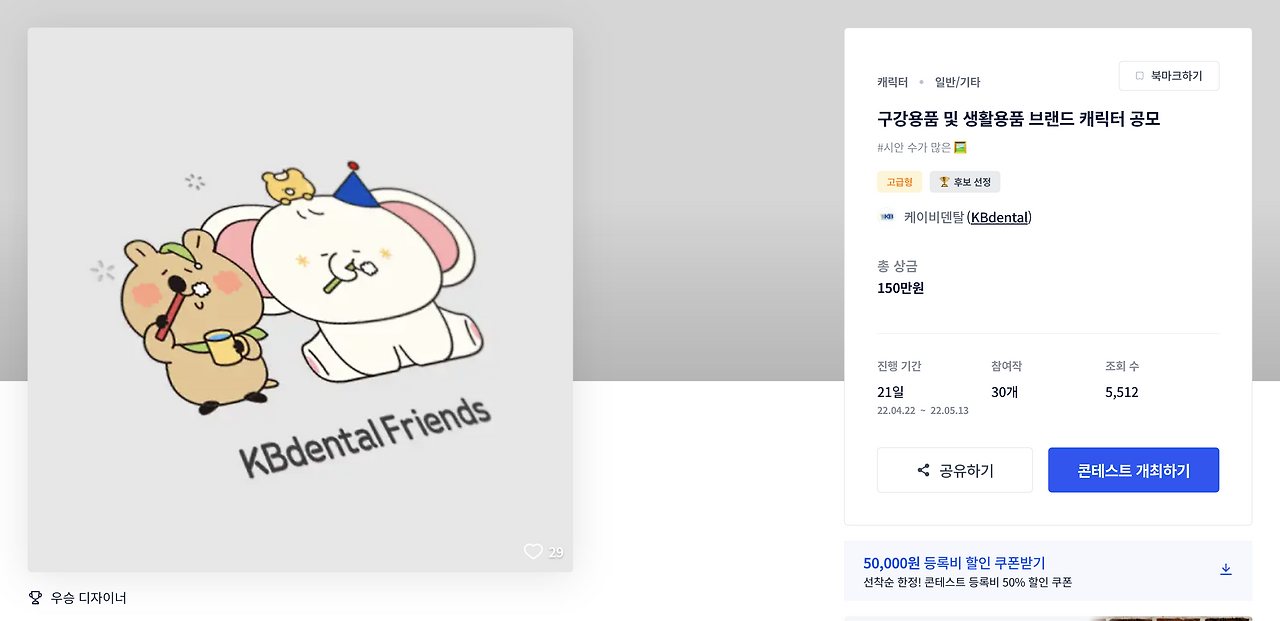
Task: Click the share icon inside the 공유하기 button
Action: point(922,470)
